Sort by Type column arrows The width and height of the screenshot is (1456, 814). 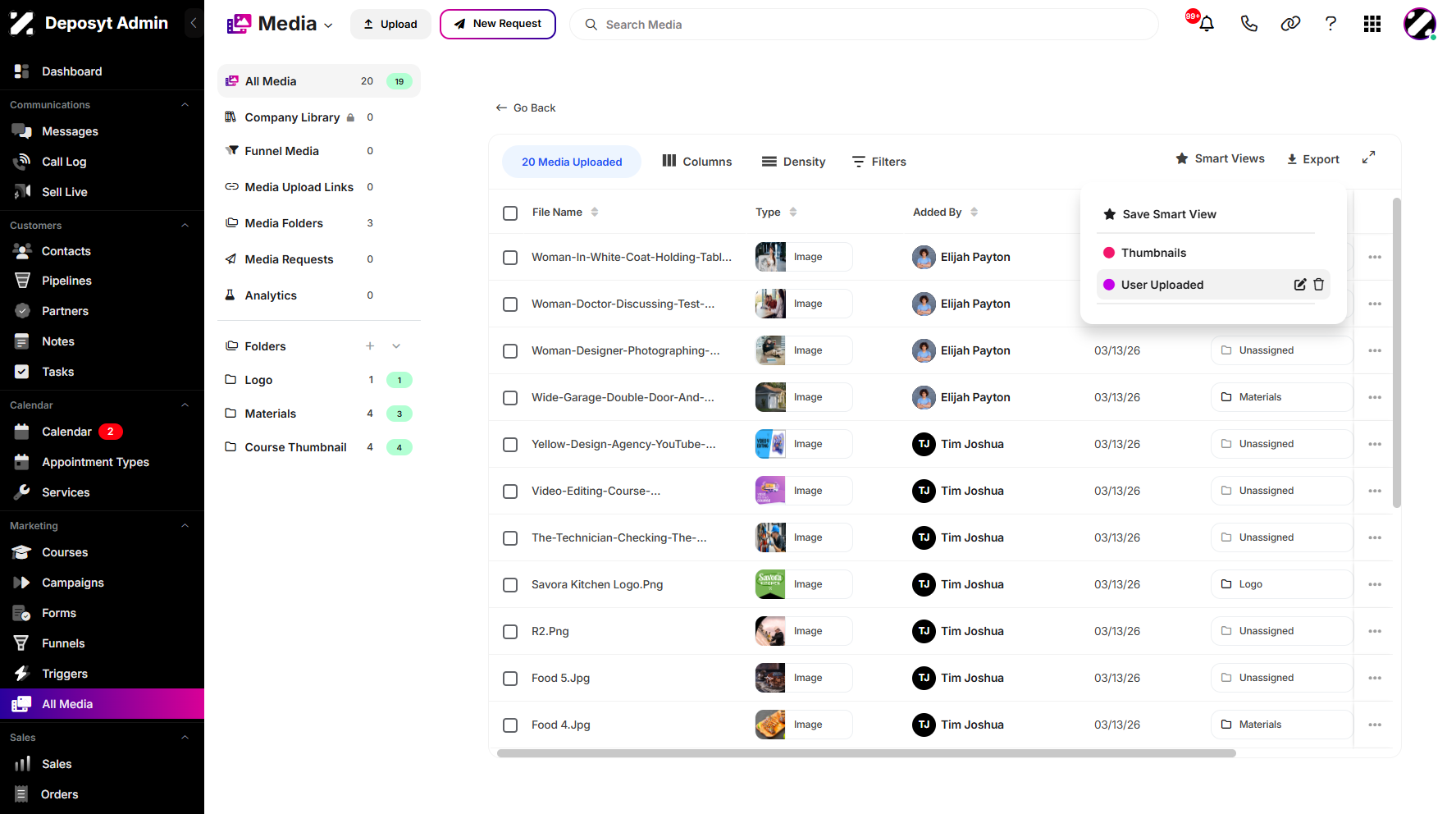793,212
